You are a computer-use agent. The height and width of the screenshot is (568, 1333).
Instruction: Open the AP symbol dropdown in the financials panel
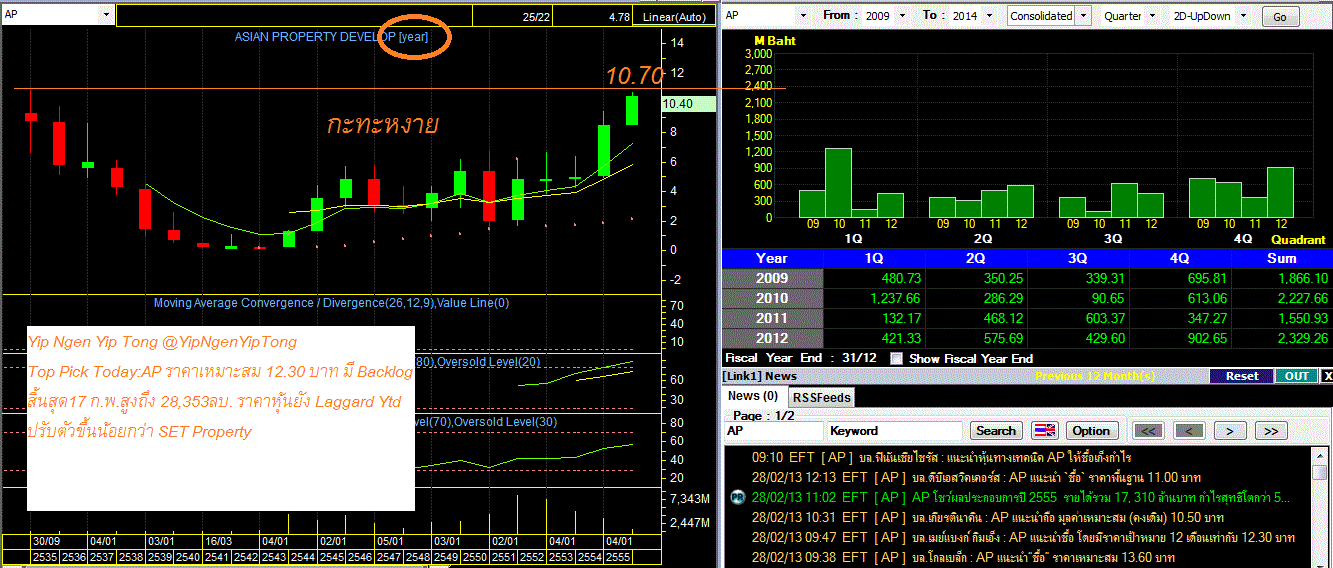pos(803,16)
